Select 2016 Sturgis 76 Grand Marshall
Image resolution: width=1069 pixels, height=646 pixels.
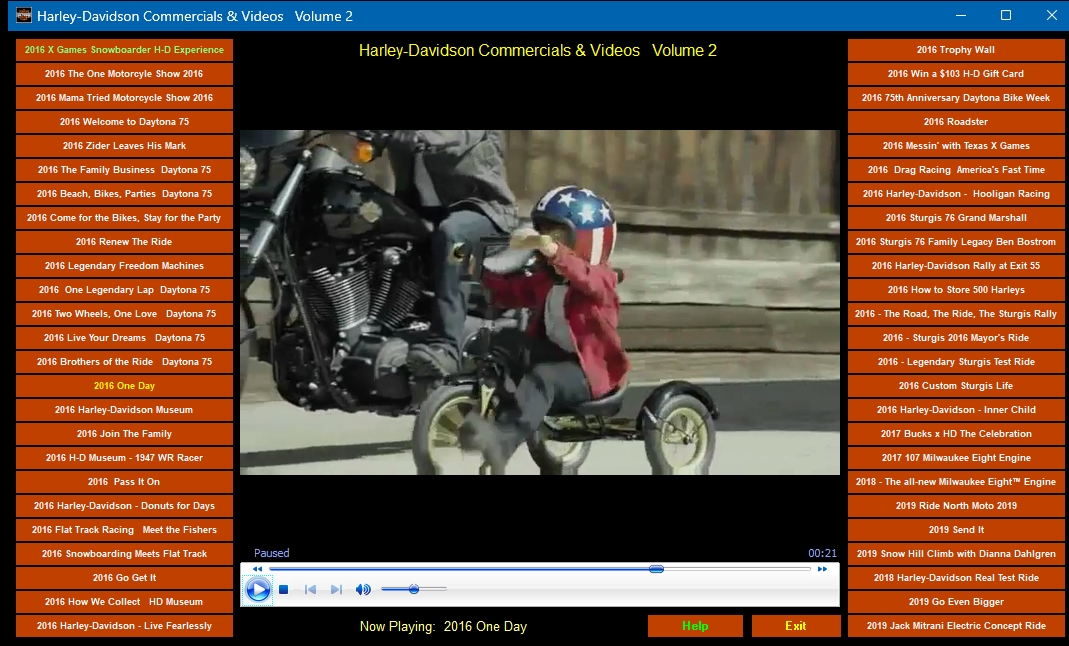956,217
